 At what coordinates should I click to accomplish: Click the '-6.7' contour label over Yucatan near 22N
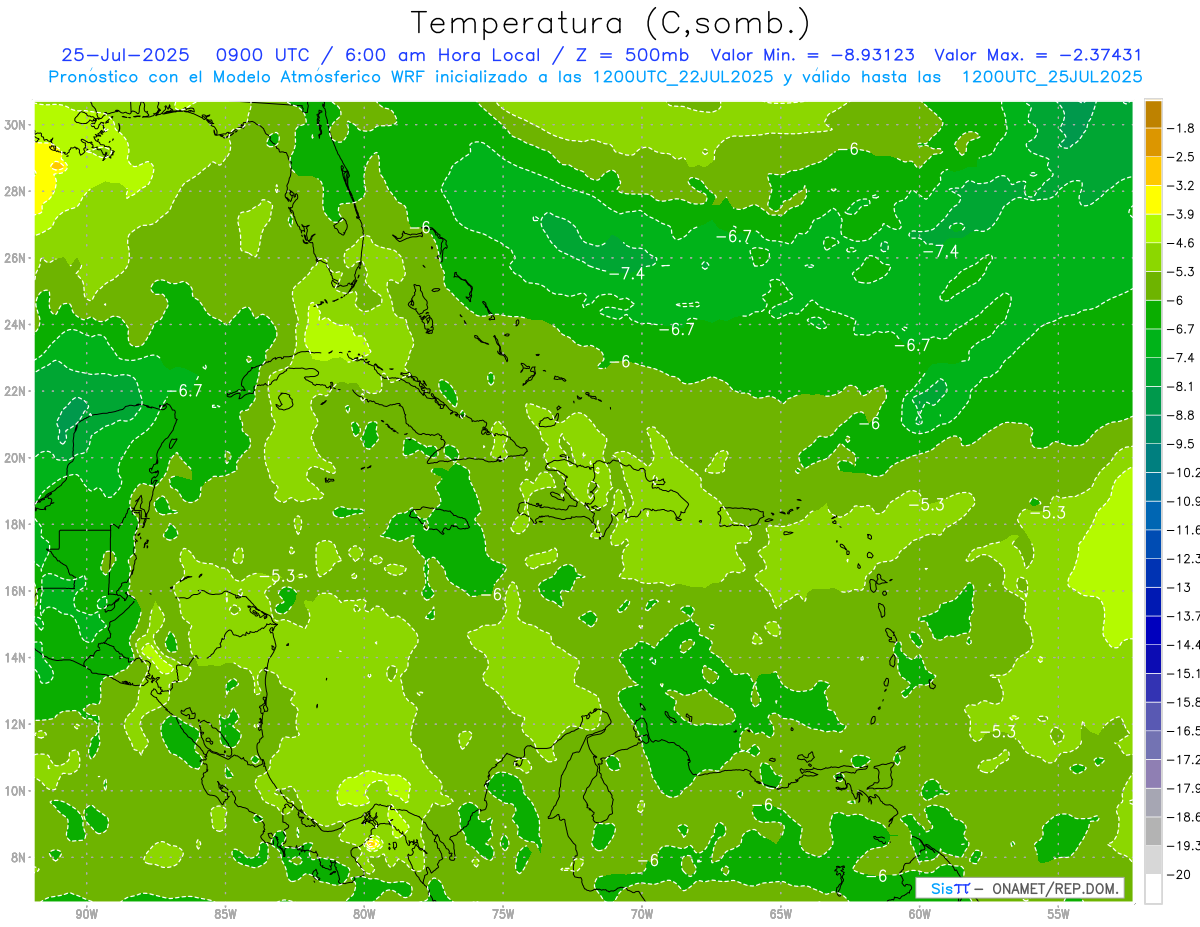pos(184,391)
